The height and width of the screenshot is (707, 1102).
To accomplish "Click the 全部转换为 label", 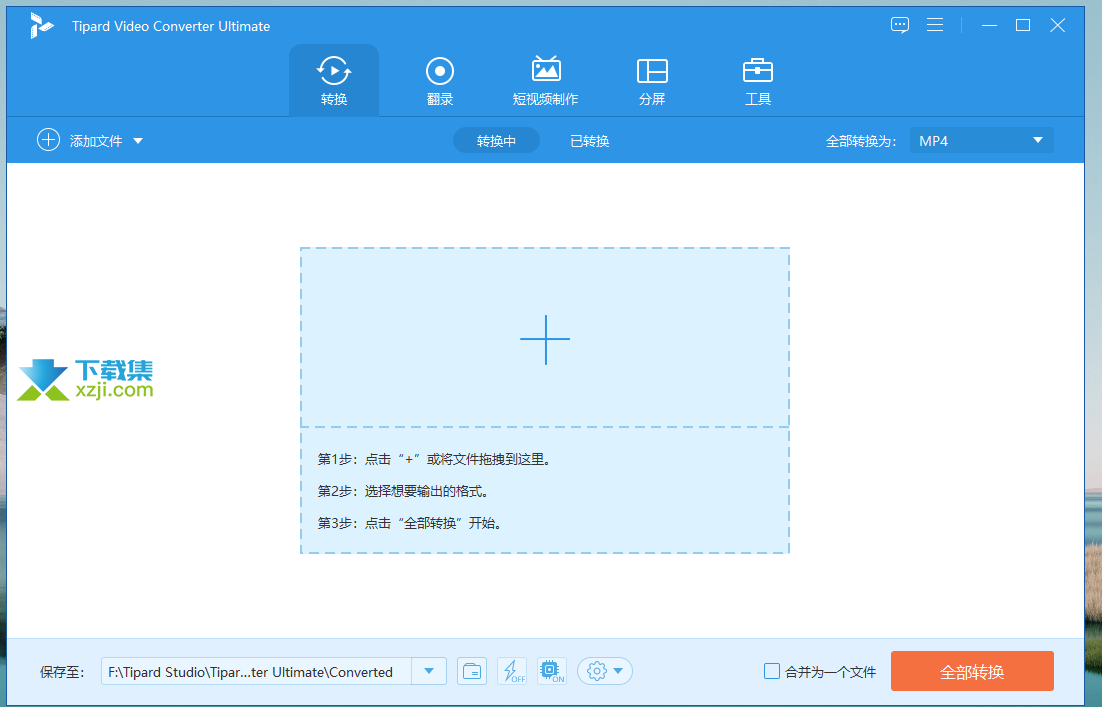I will [861, 141].
